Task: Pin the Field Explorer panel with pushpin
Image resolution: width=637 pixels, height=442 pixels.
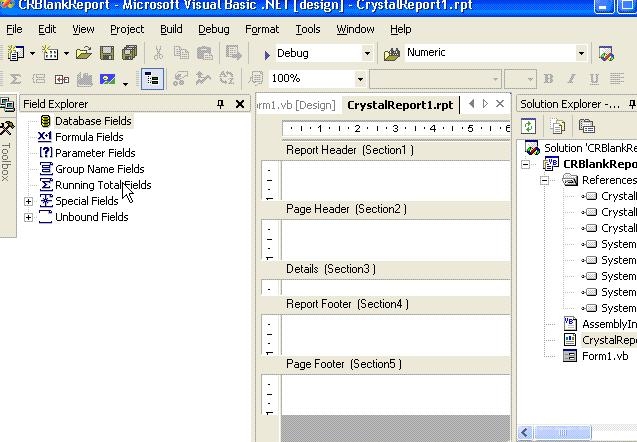Action: tap(220, 104)
